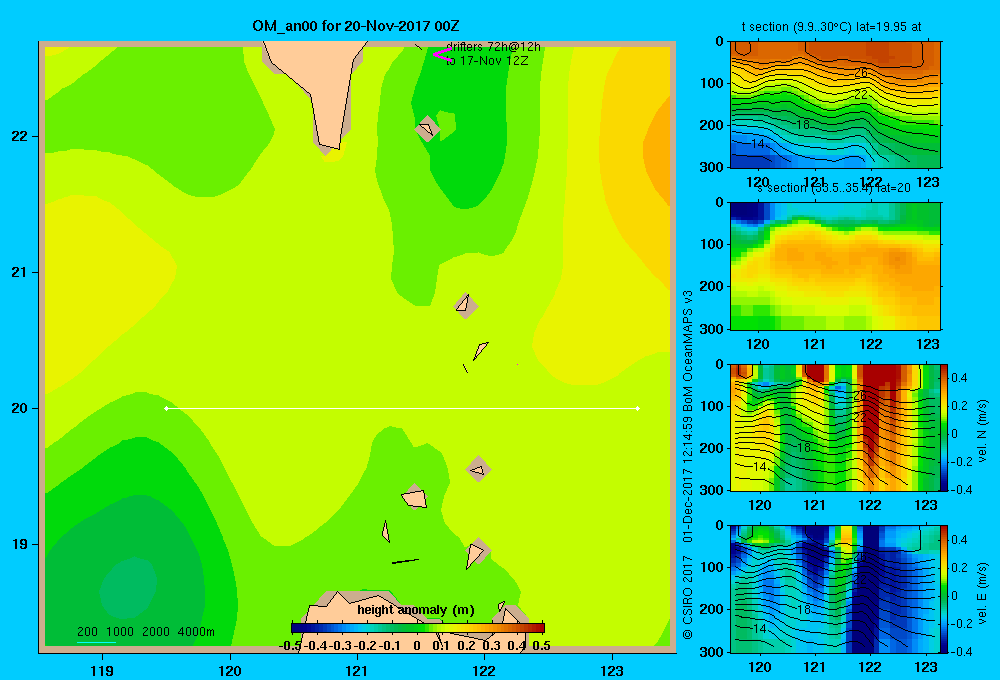Click the 'to 17-Nov 12Z' text
The width and height of the screenshot is (1000, 680).
(487, 61)
